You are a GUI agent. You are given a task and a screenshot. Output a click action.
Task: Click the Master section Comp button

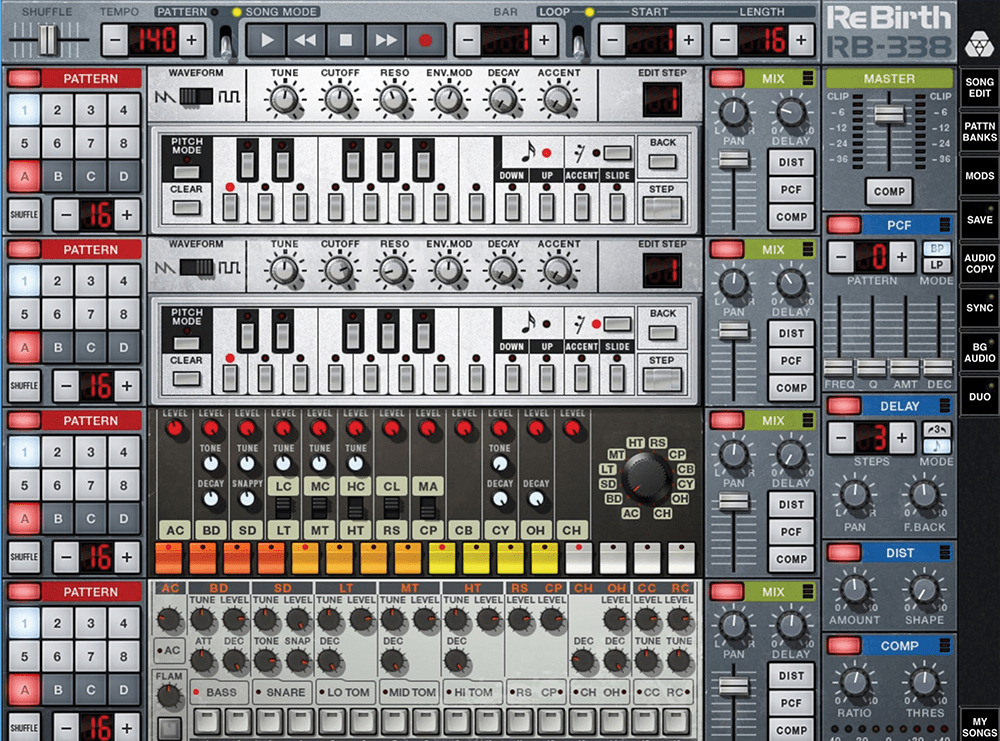click(x=889, y=191)
